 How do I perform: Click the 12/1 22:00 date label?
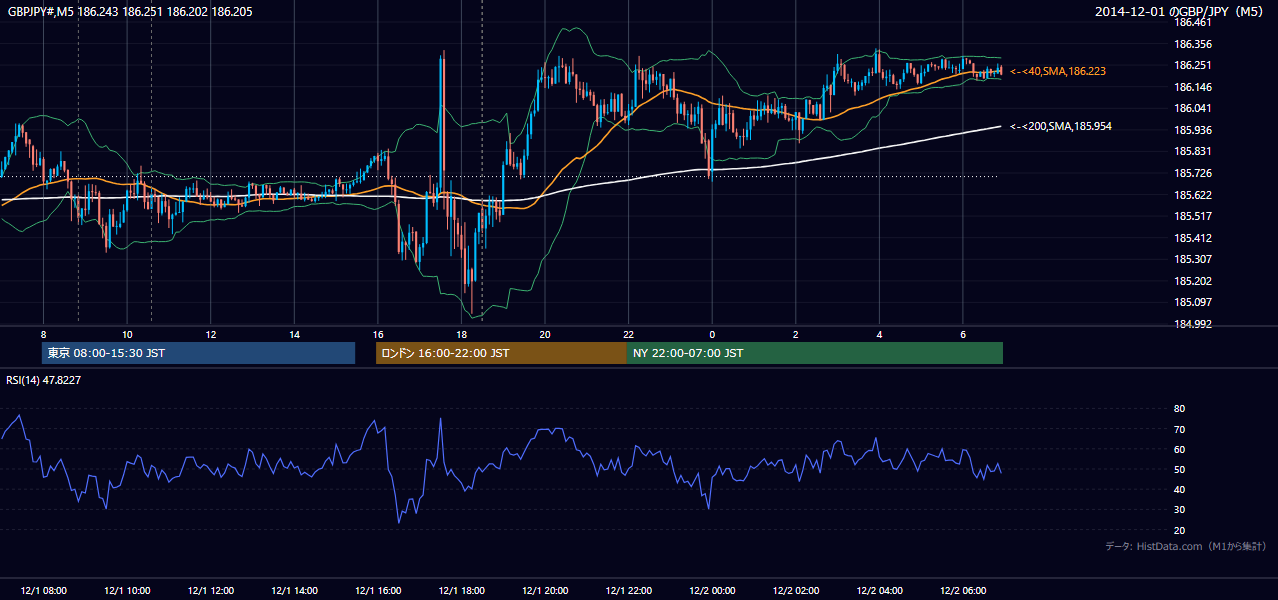point(628,590)
